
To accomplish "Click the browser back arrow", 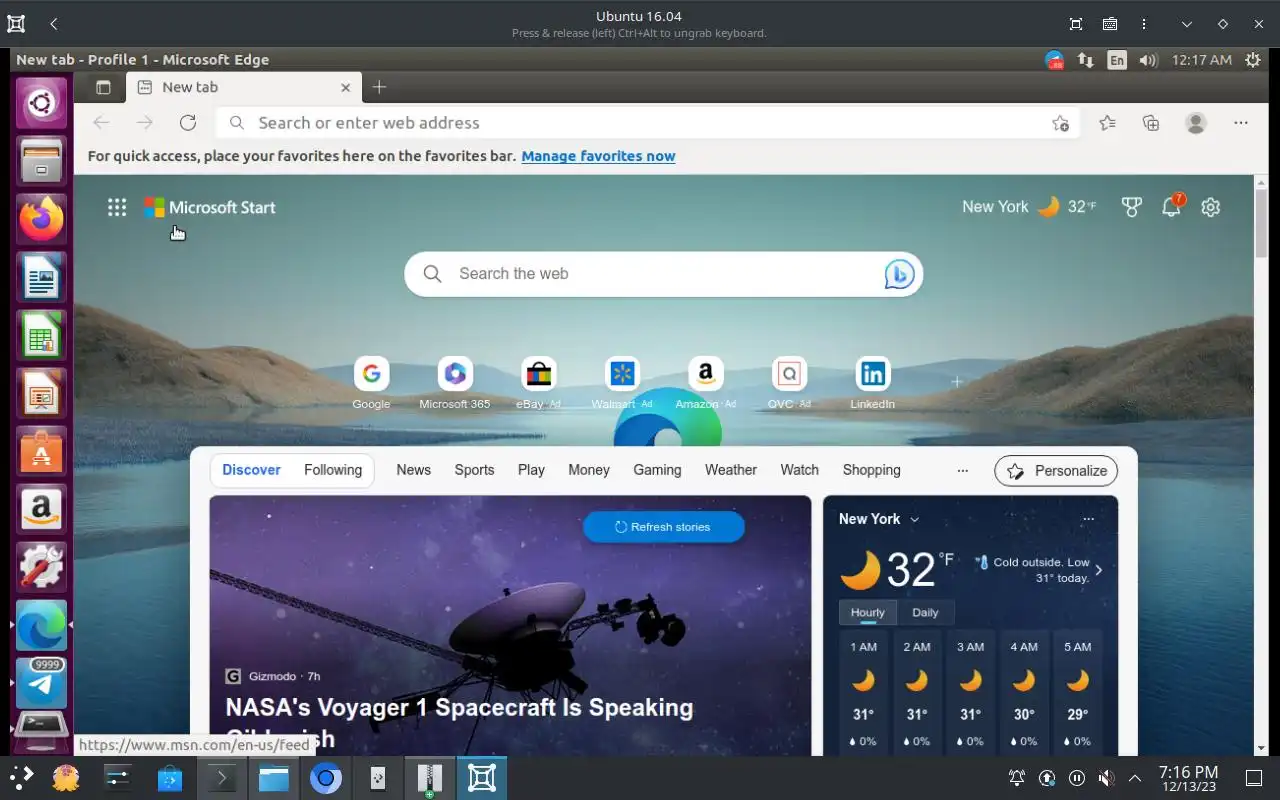I will [x=101, y=123].
